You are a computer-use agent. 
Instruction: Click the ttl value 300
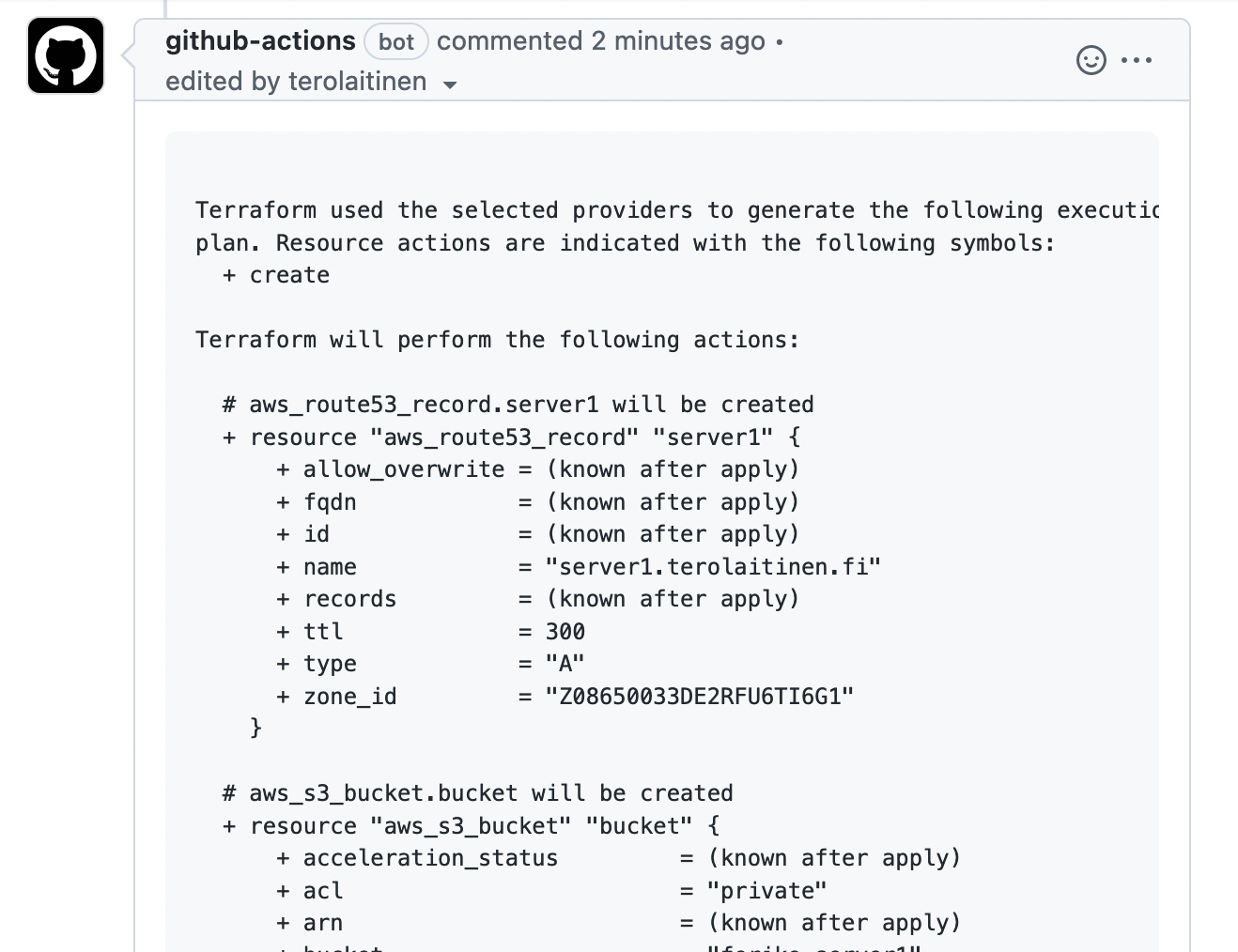pyautogui.click(x=565, y=632)
